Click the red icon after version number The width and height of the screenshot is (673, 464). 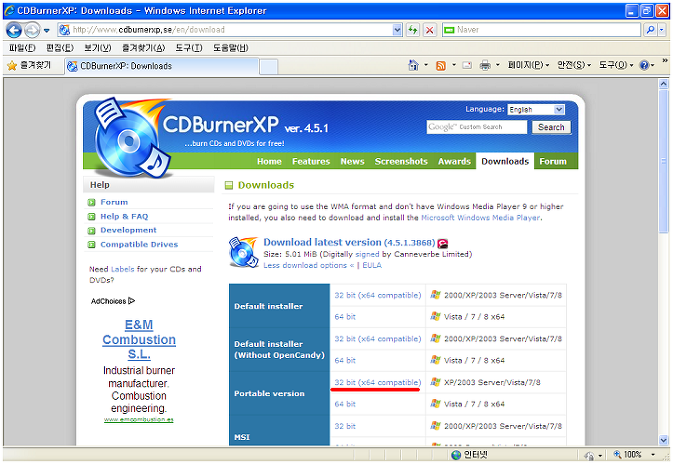click(x=443, y=243)
